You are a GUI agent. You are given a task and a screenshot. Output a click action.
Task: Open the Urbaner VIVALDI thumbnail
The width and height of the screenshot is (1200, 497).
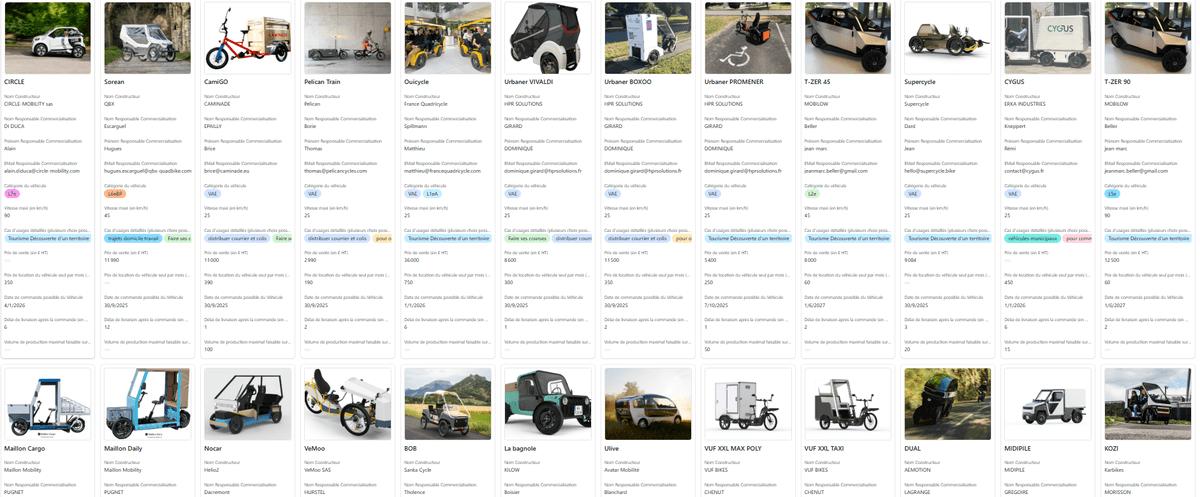(x=547, y=36)
